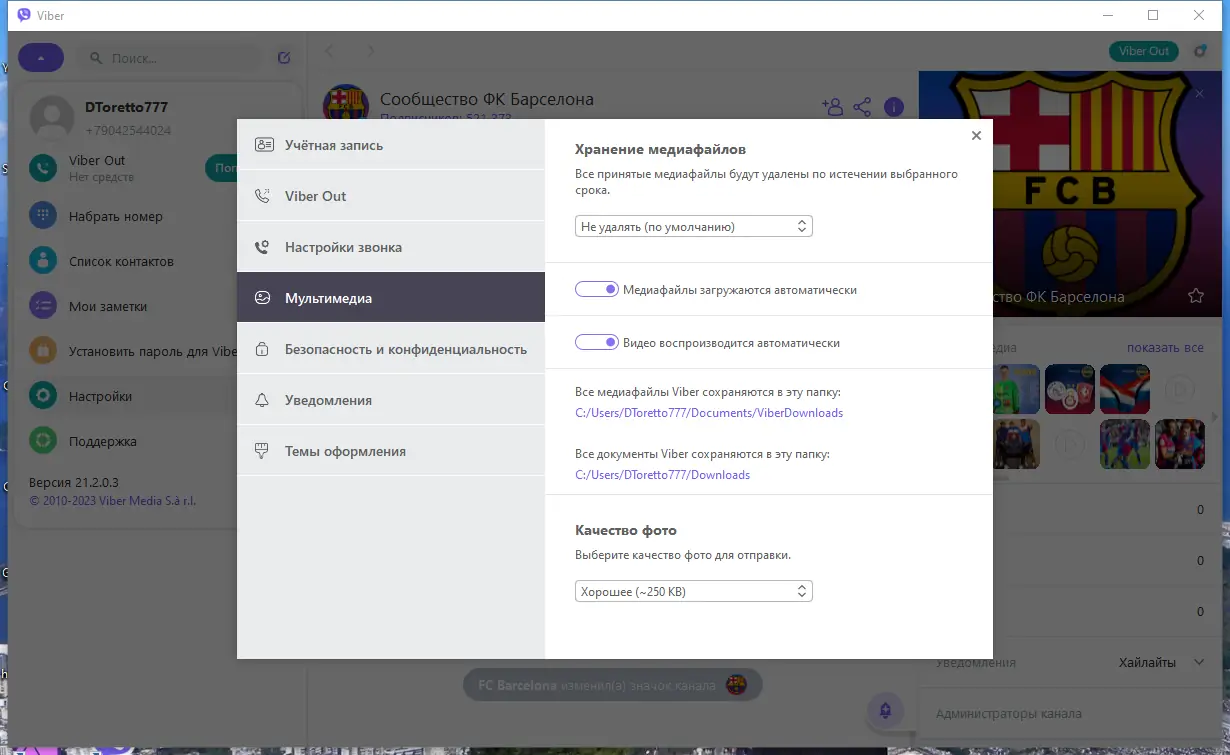The image size is (1230, 755).
Task: Open the ViberDownloads folder path link
Action: 709,413
